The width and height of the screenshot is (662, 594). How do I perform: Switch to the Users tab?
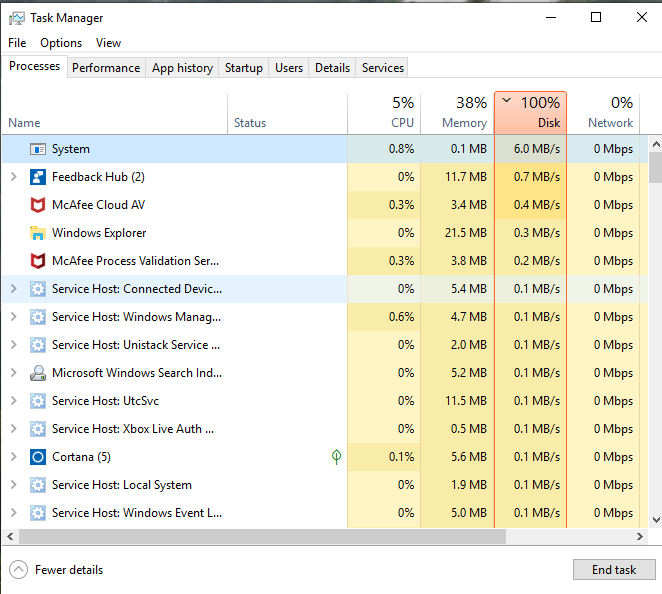(x=289, y=68)
